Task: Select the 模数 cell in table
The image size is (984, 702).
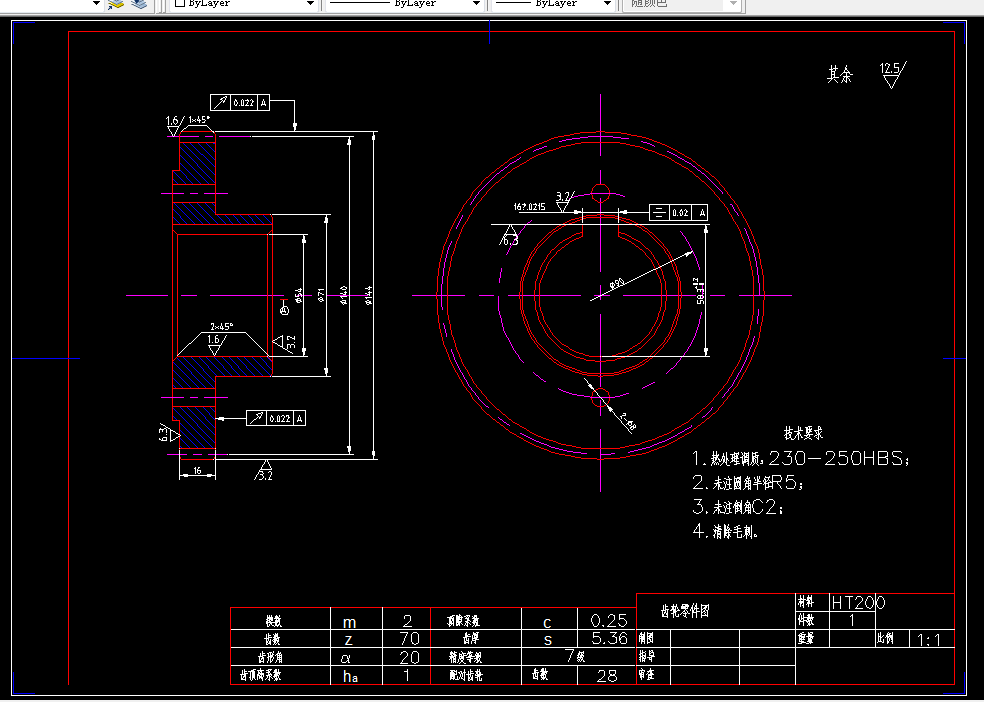Action: [x=274, y=621]
